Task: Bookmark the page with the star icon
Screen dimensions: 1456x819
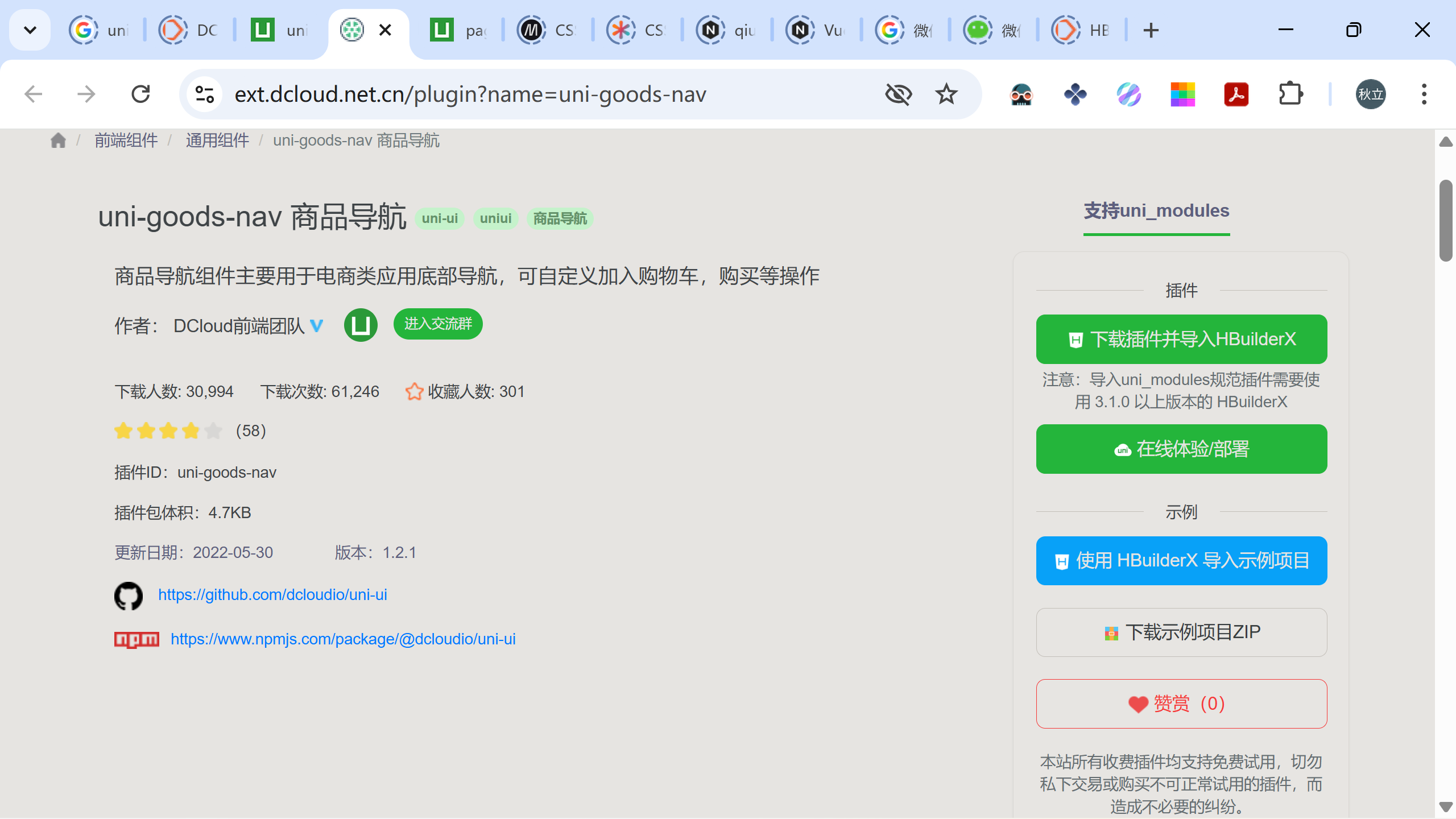Action: click(946, 94)
